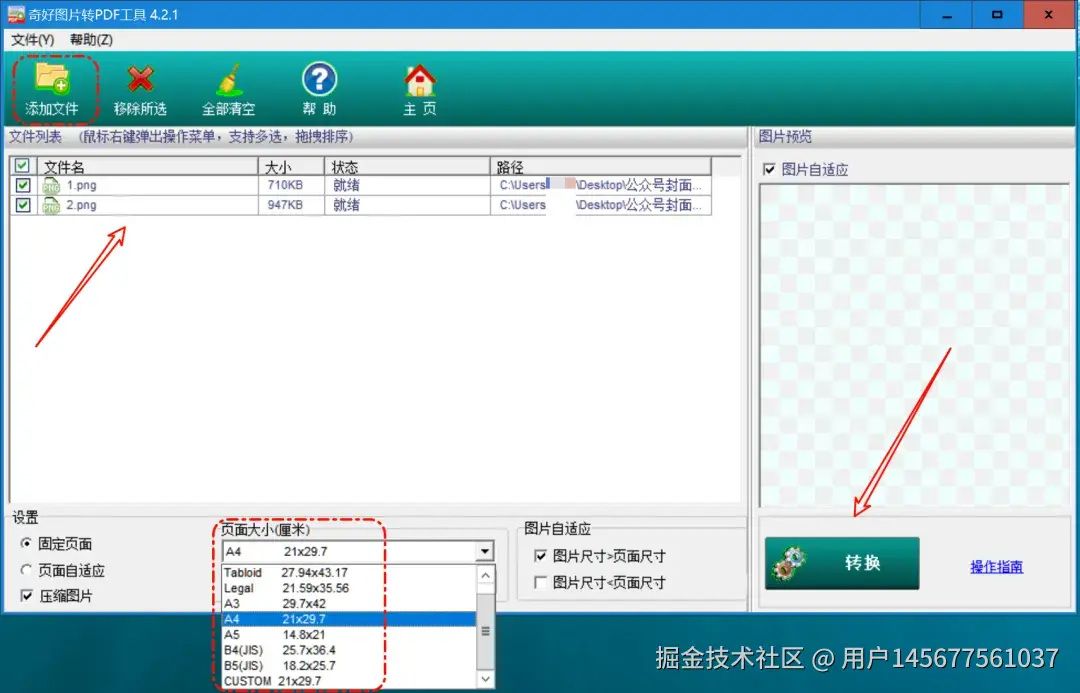Click the 全部清空 clear all broom icon

coord(229,79)
